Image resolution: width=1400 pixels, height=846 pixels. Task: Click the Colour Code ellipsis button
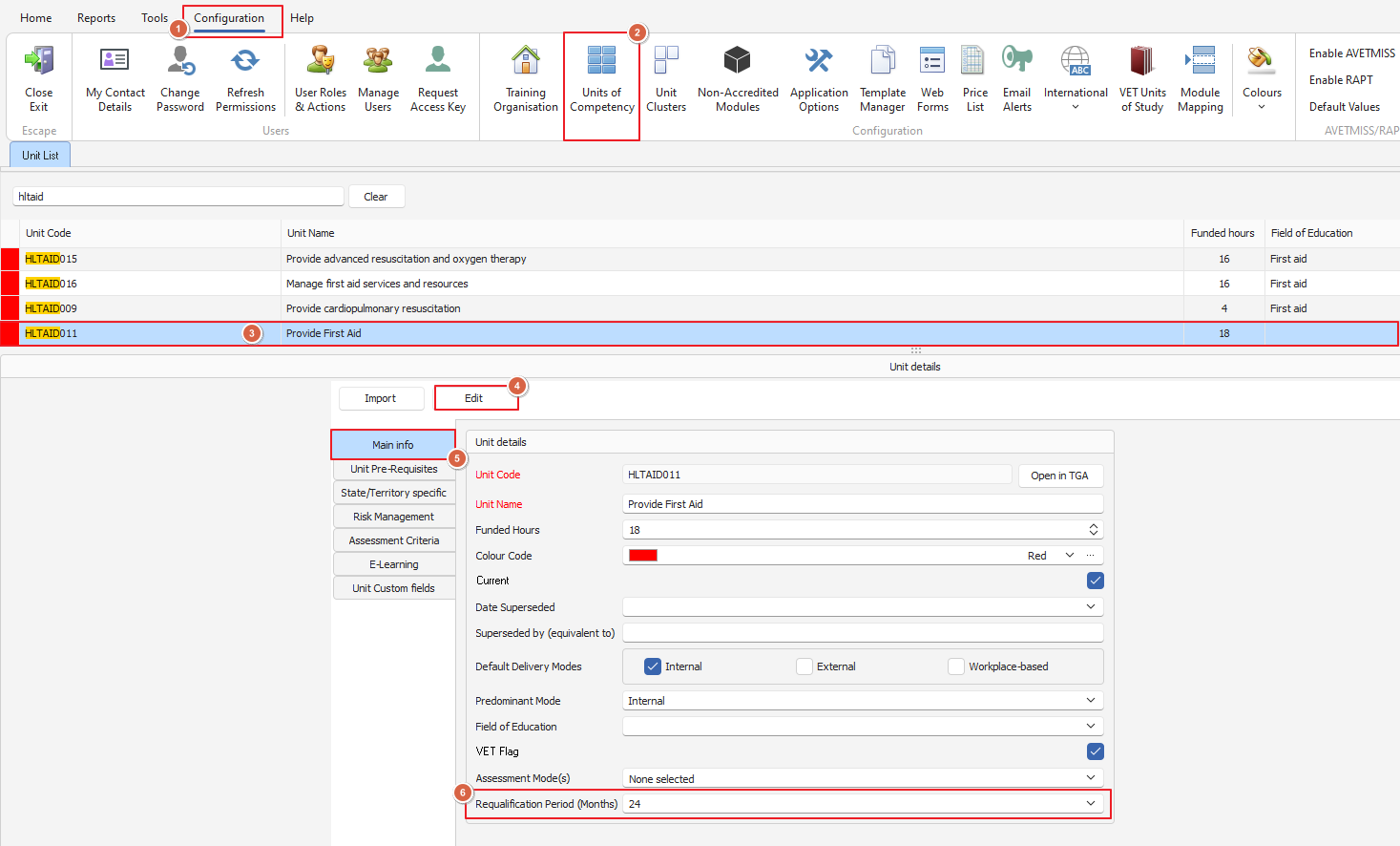(1091, 556)
